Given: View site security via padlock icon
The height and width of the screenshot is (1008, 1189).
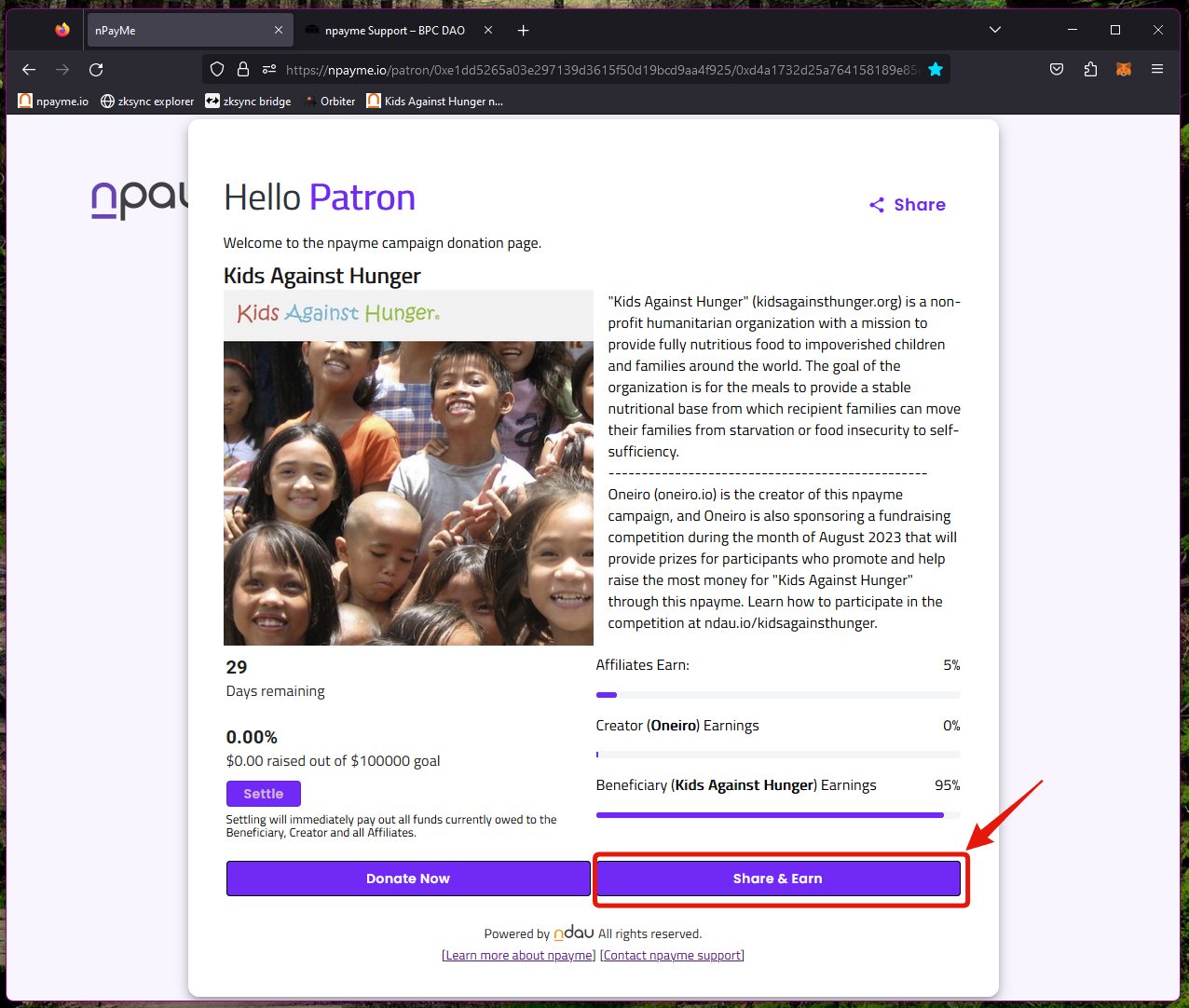Looking at the screenshot, I should tap(243, 69).
